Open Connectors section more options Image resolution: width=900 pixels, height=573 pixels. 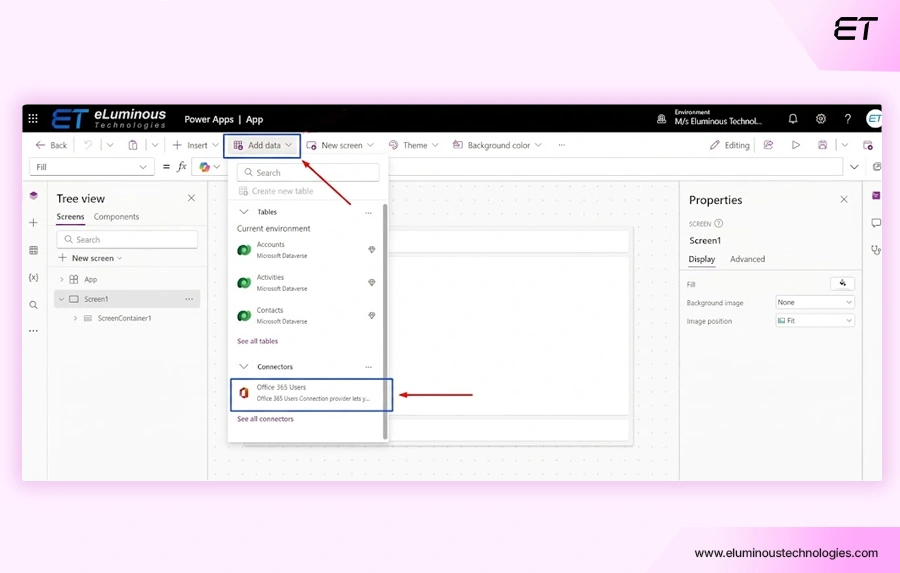pos(368,367)
